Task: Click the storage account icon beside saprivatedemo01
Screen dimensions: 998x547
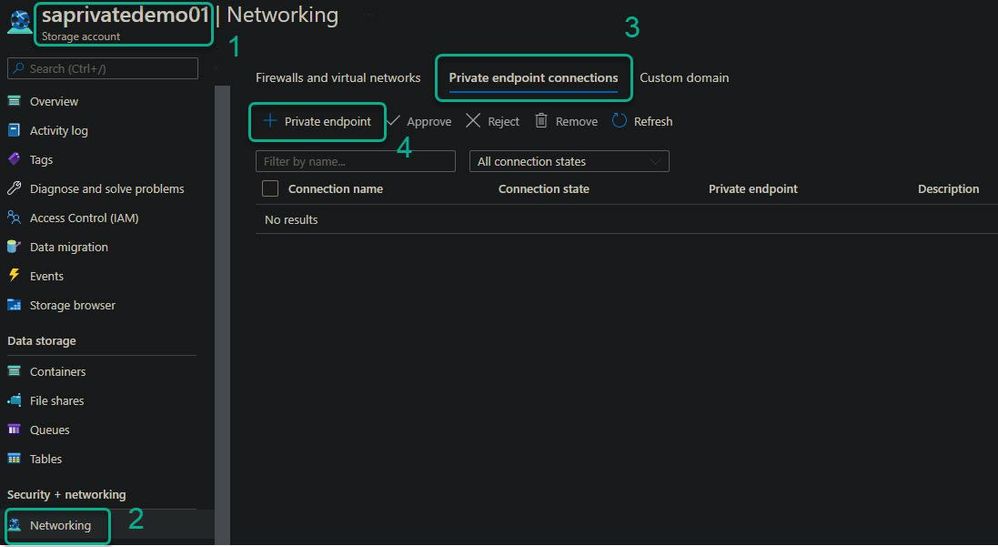Action: (19, 22)
